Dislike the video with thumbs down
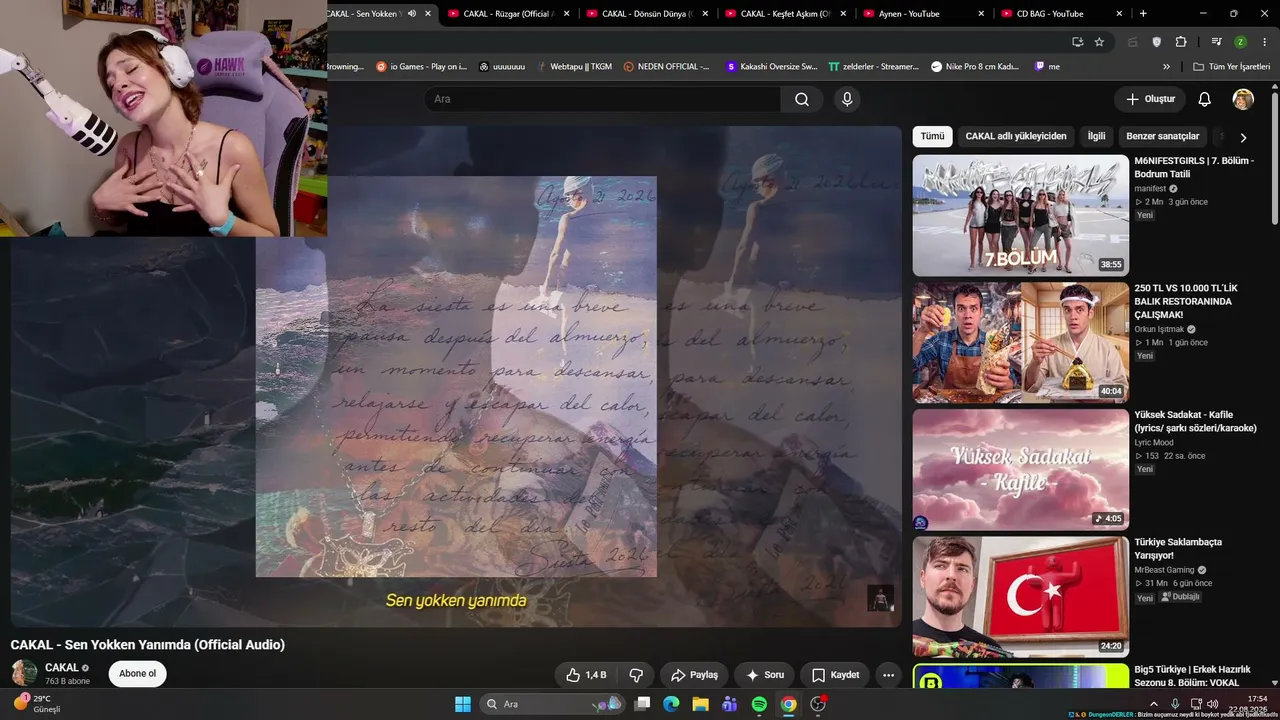 point(636,675)
